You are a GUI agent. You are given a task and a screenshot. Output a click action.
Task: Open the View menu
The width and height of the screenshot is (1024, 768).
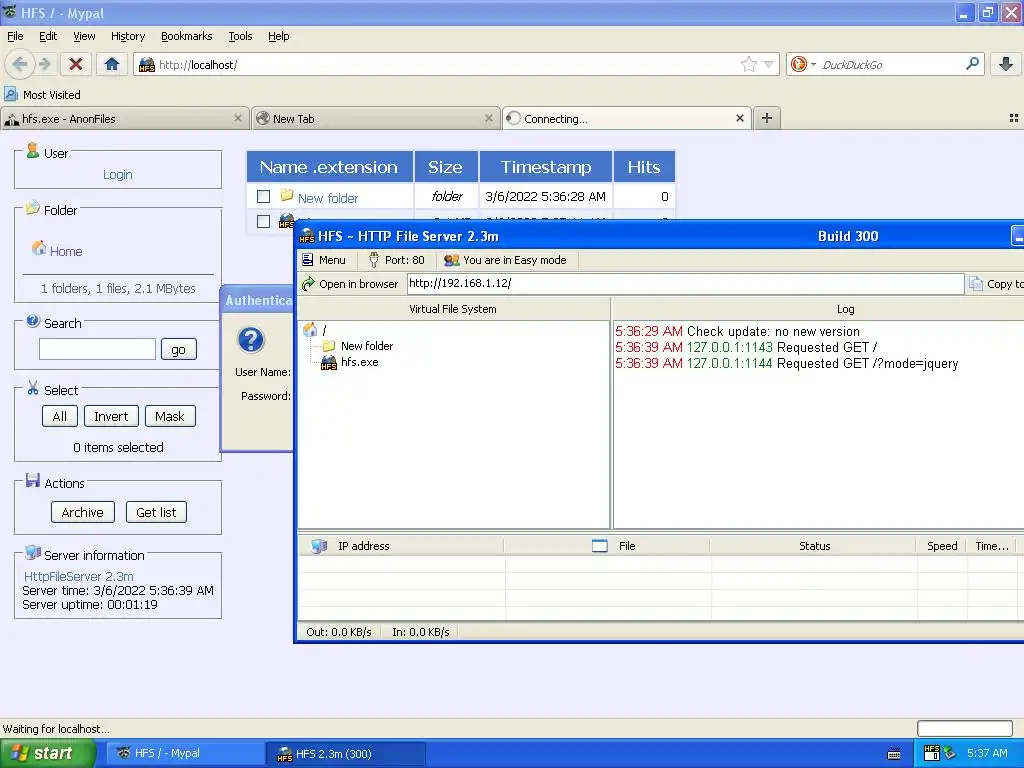(x=84, y=36)
